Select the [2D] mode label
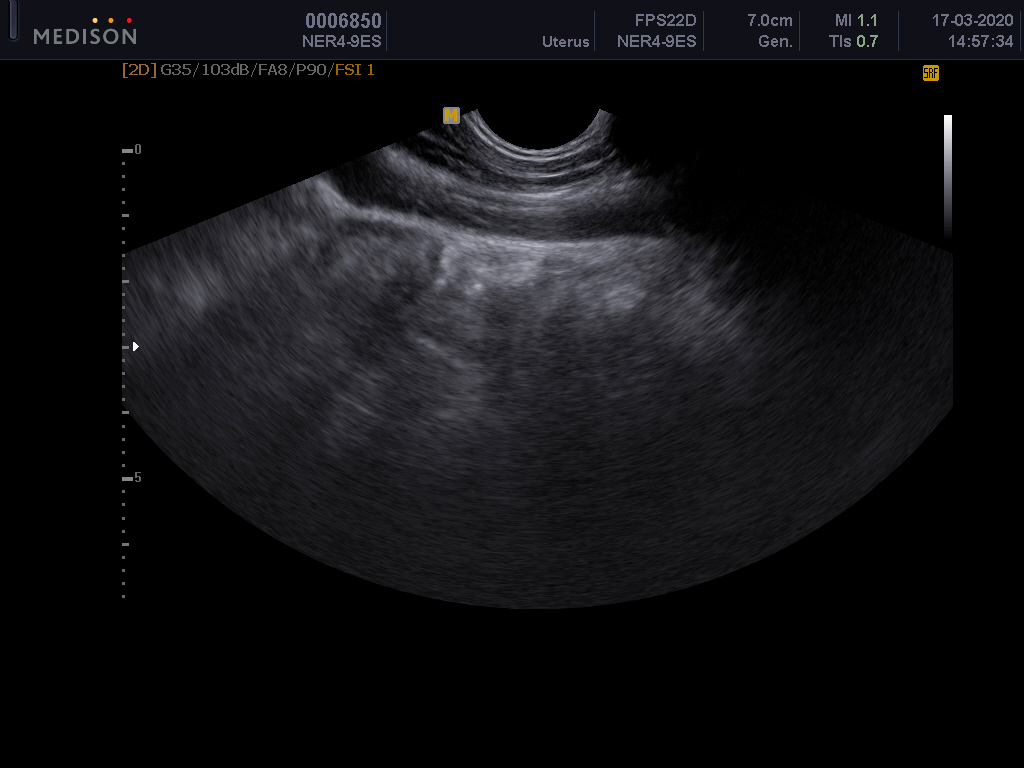The width and height of the screenshot is (1024, 768). pyautogui.click(x=139, y=70)
